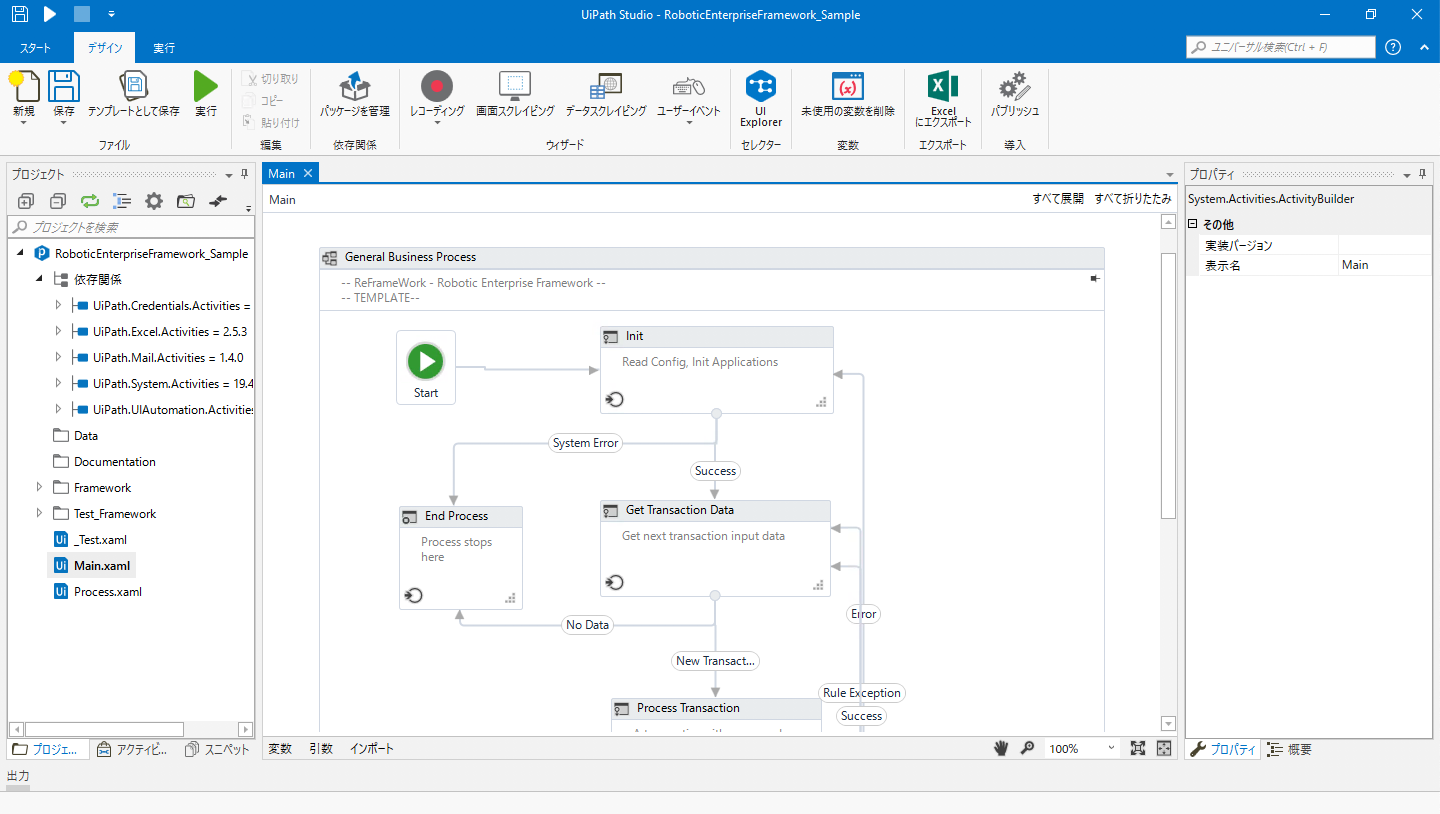Screen dimensions: 1440x814
Task: Toggle the pan hand tool
Action: (1002, 748)
